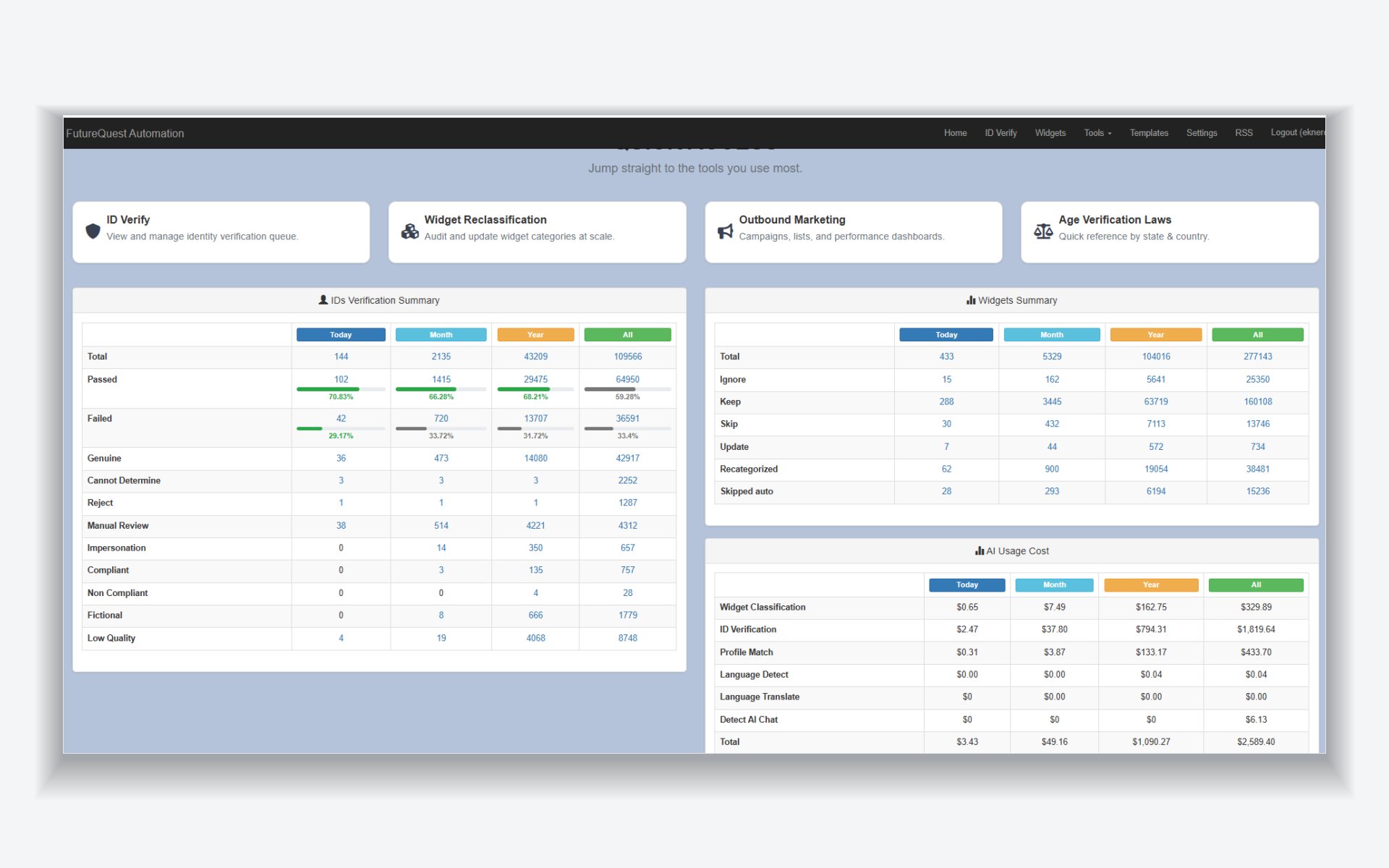Open RSS in the top navigation
The height and width of the screenshot is (868, 1389).
tap(1244, 133)
